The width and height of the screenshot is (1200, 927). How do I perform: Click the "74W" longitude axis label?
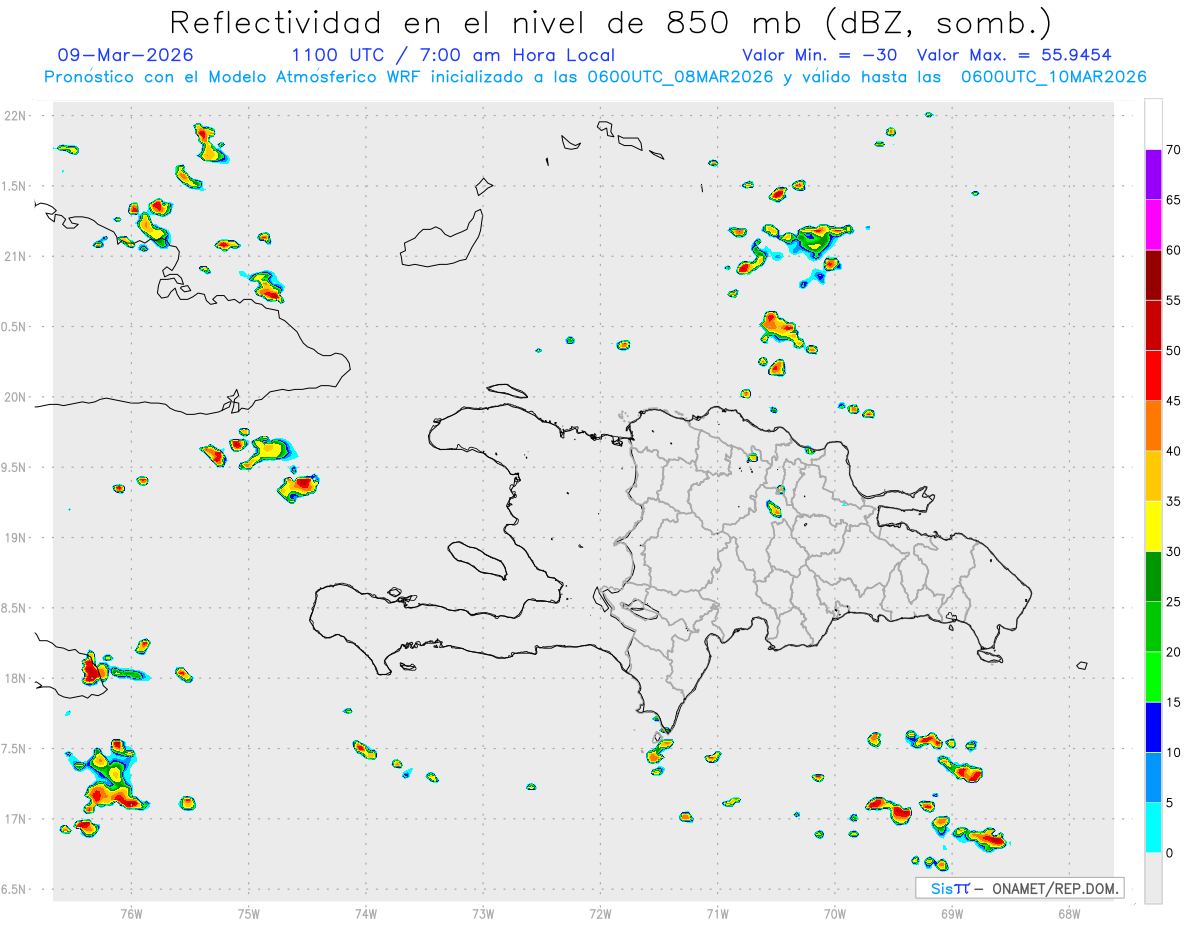(x=366, y=913)
